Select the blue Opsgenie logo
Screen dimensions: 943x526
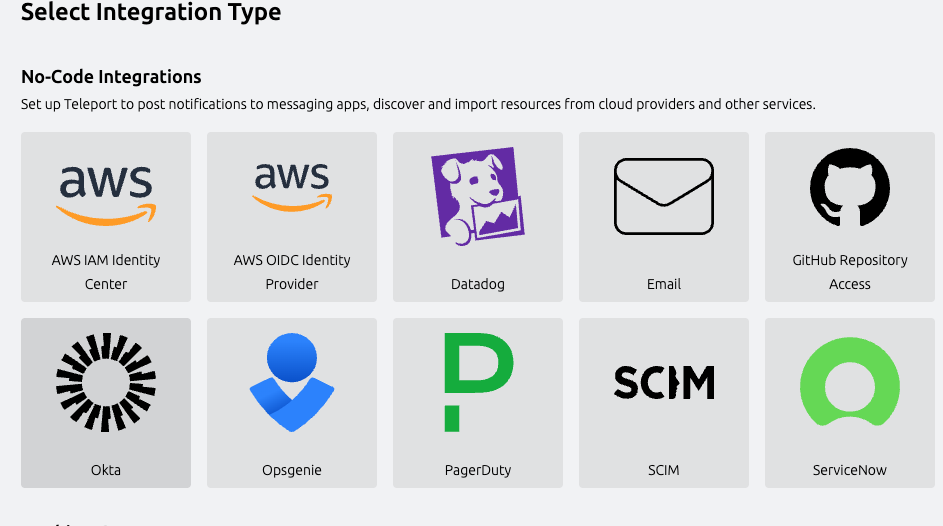(291, 382)
